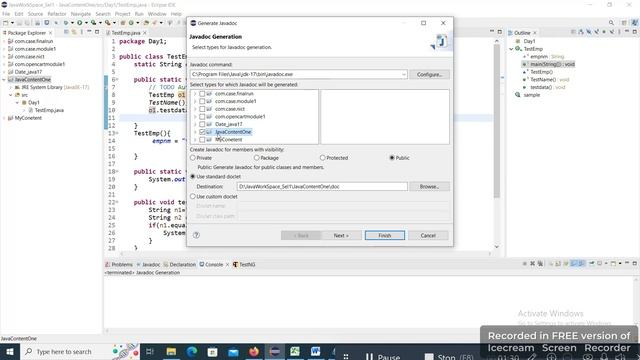Select the Protected visibility radio button
This screenshot has height=360, width=640.
point(322,158)
